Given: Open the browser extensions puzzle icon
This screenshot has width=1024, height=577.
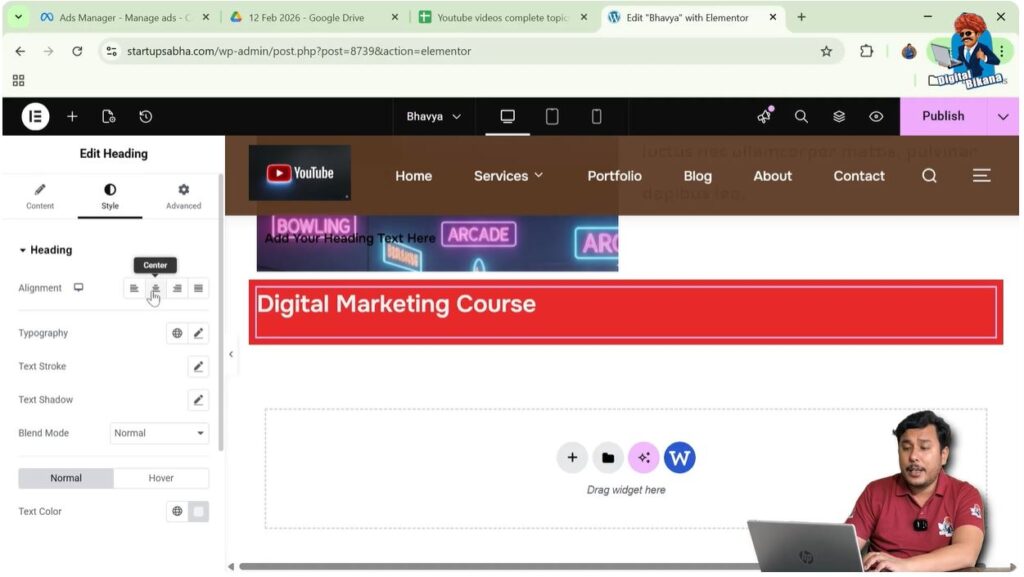Looking at the screenshot, I should point(867,51).
